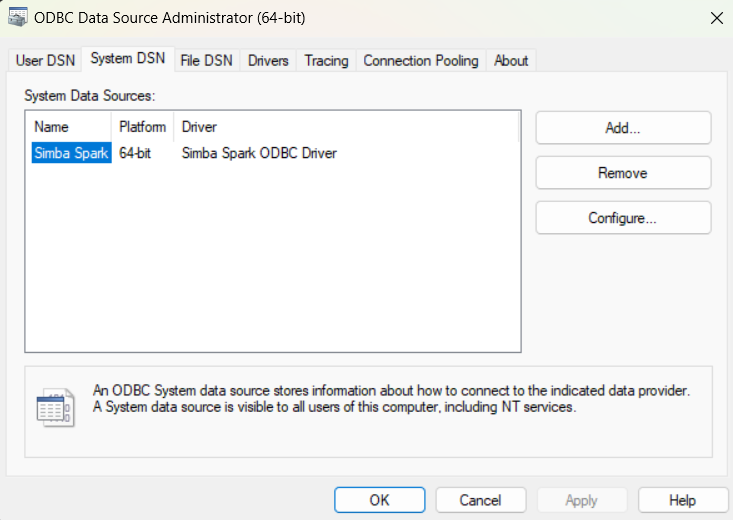Go to the Drivers tab

click(268, 61)
